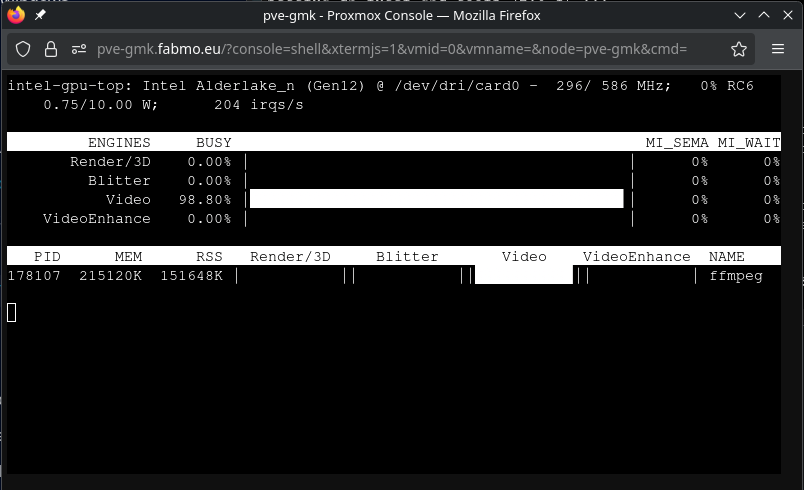Open the tracking protection shield icon

24,49
